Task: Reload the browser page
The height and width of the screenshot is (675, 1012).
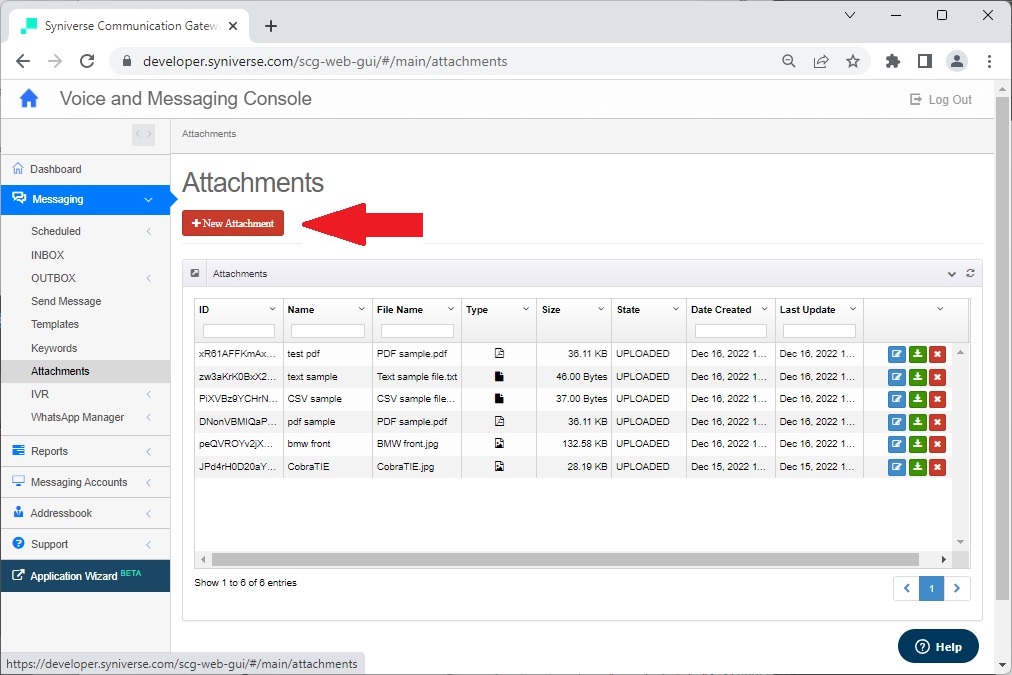Action: coord(87,61)
